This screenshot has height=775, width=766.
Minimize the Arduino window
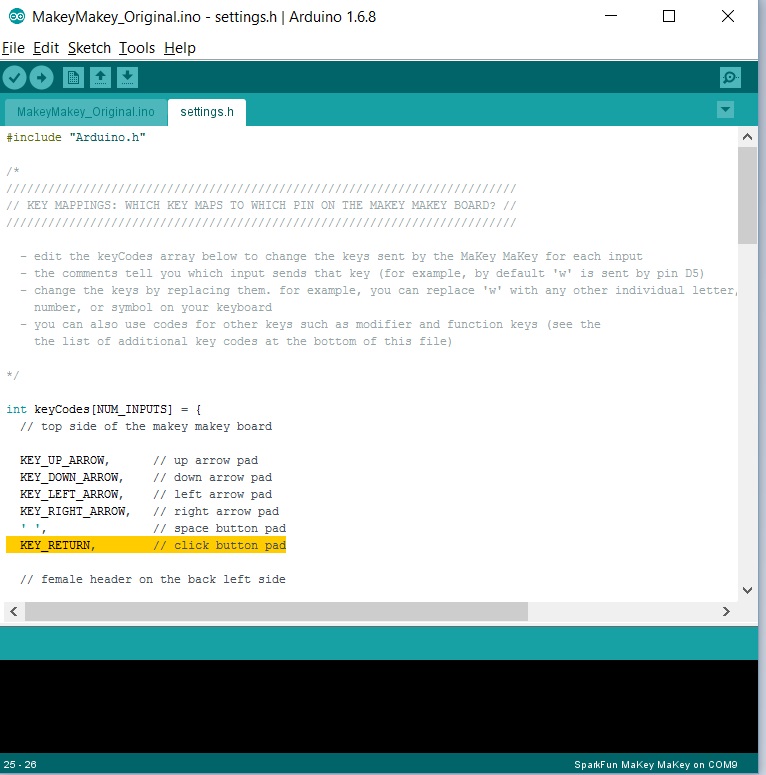611,16
